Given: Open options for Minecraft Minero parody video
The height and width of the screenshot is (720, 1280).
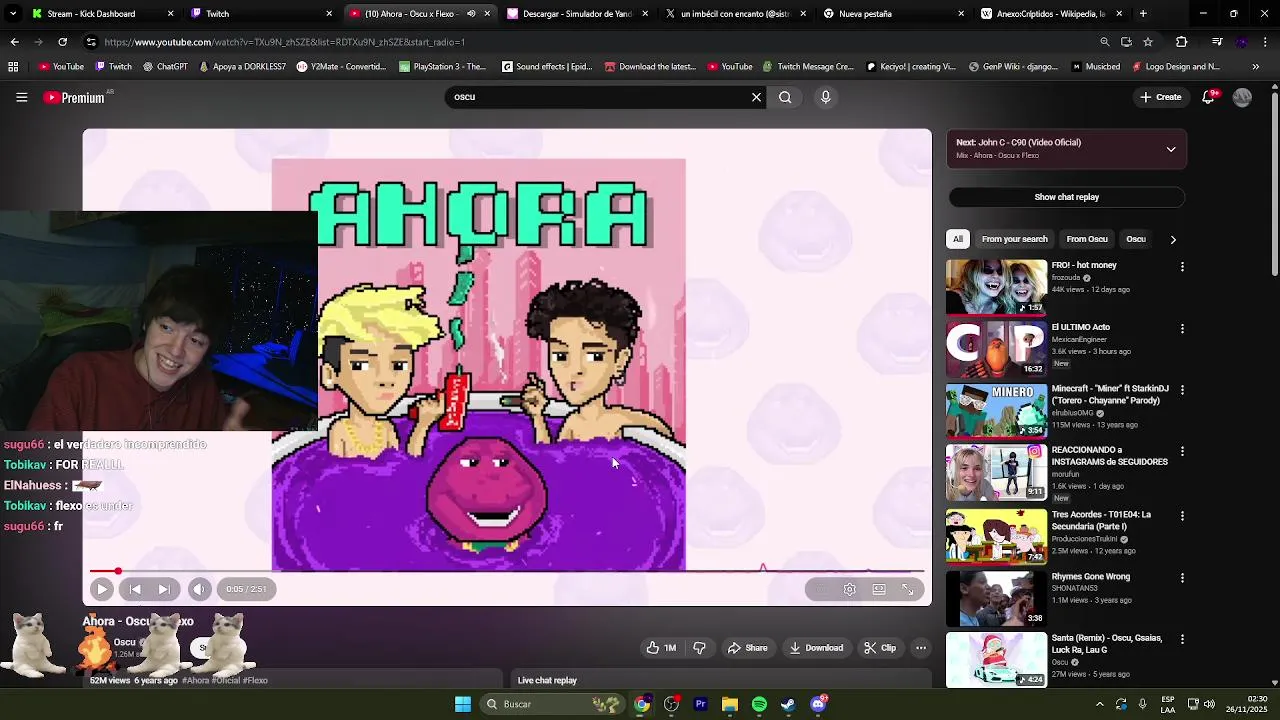Looking at the screenshot, I should click(x=1182, y=390).
